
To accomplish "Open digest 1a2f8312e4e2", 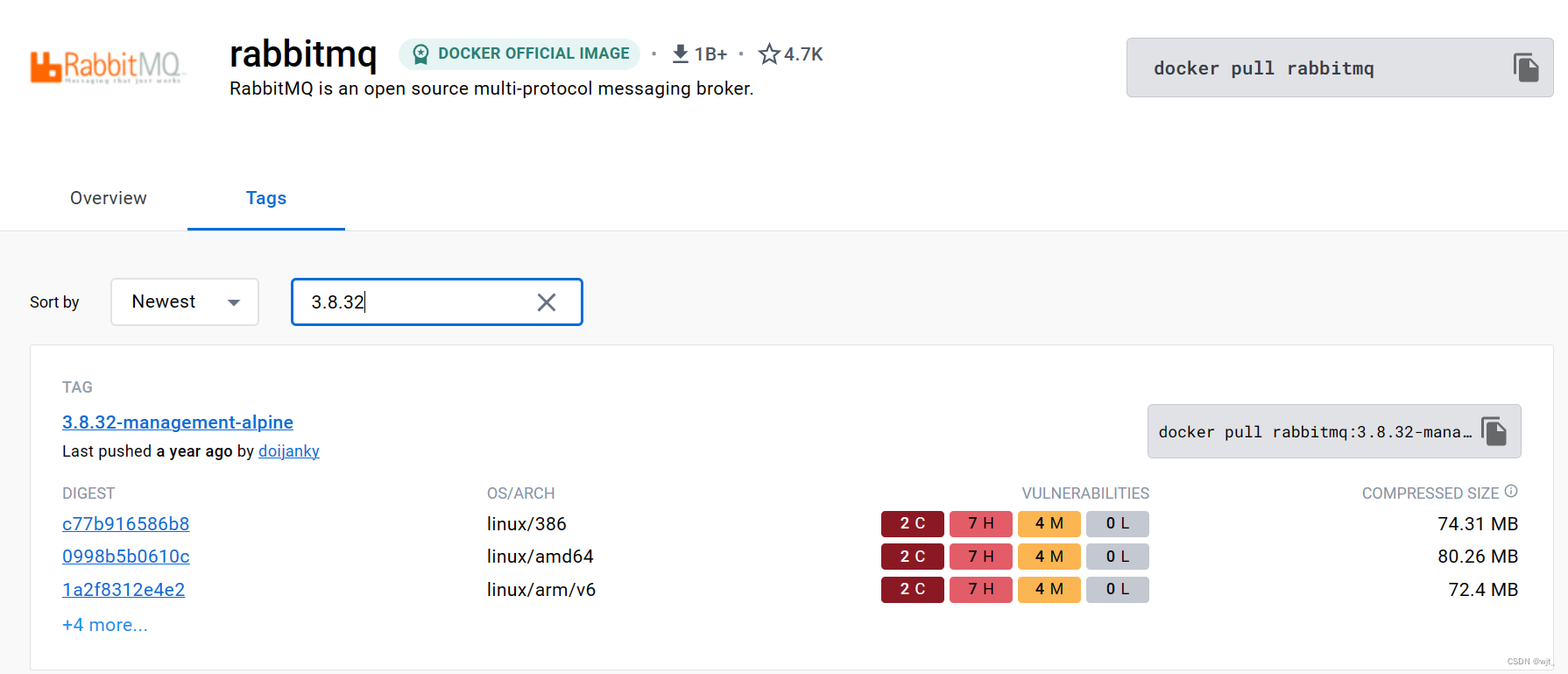I will (x=124, y=590).
